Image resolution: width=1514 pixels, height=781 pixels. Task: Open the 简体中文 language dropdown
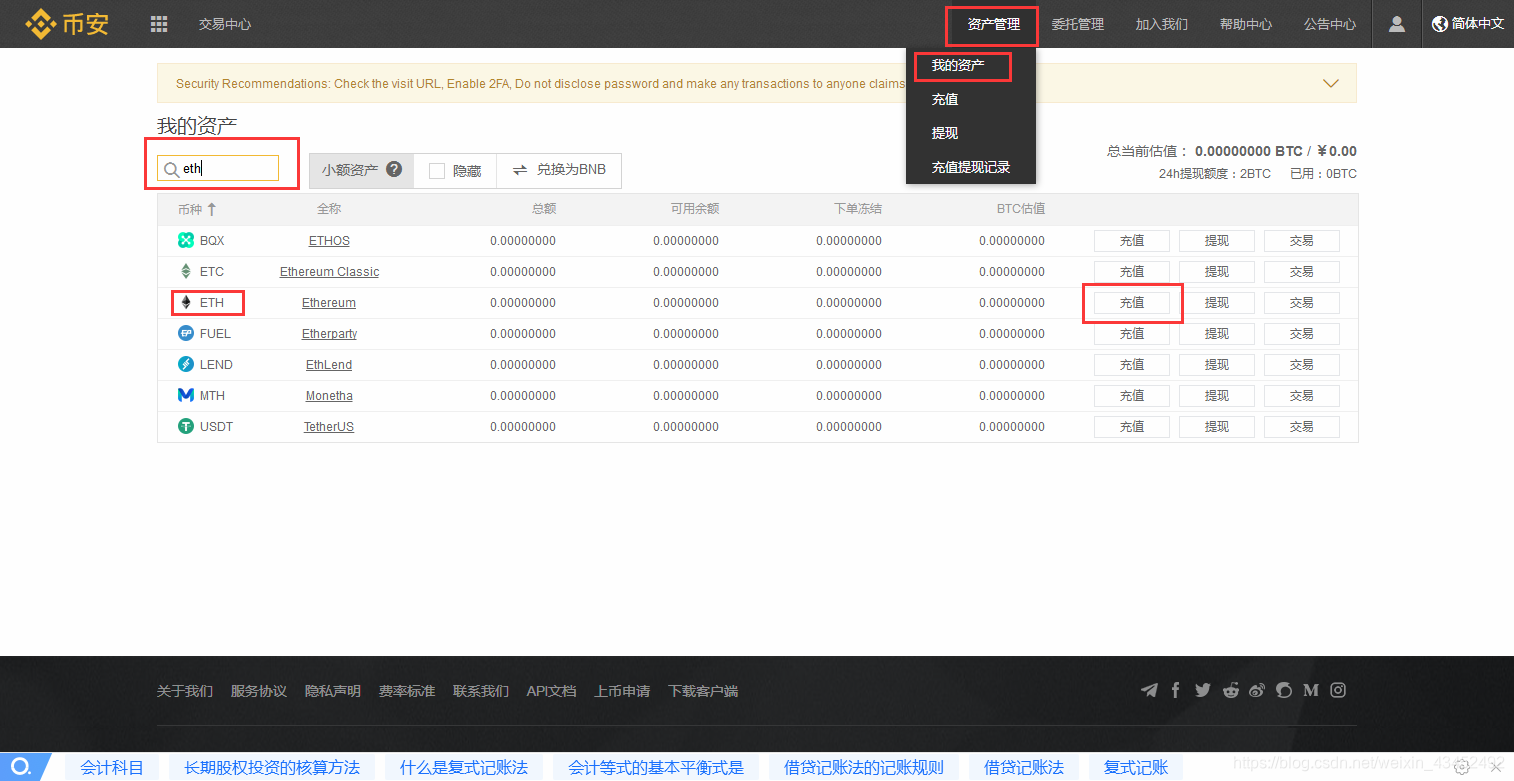(1468, 24)
